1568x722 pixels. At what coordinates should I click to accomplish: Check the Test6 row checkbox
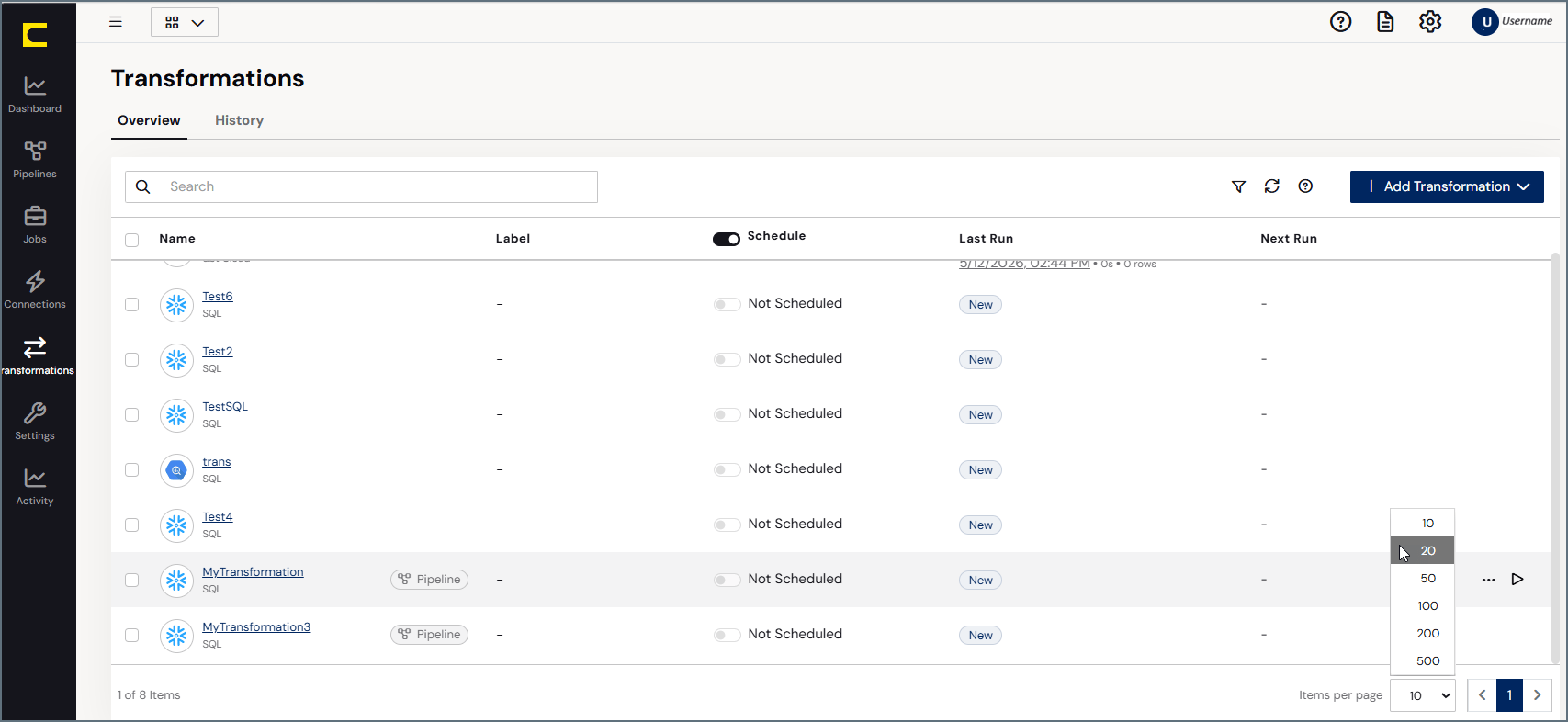[132, 304]
